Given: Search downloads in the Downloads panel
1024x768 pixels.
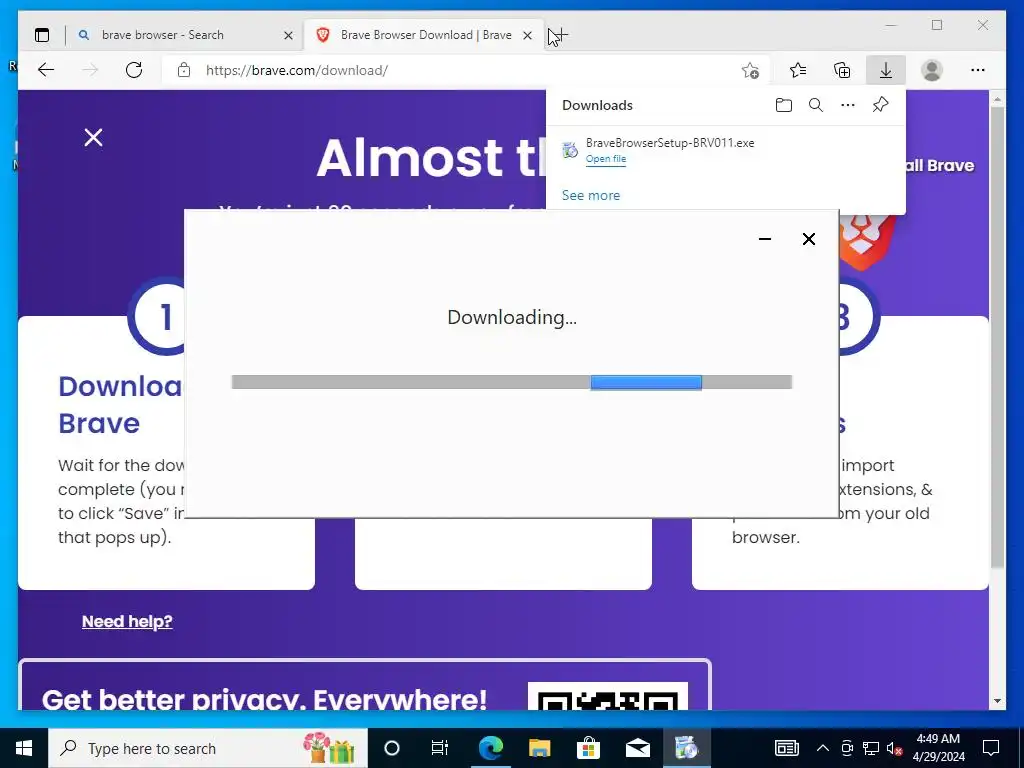Looking at the screenshot, I should (816, 105).
